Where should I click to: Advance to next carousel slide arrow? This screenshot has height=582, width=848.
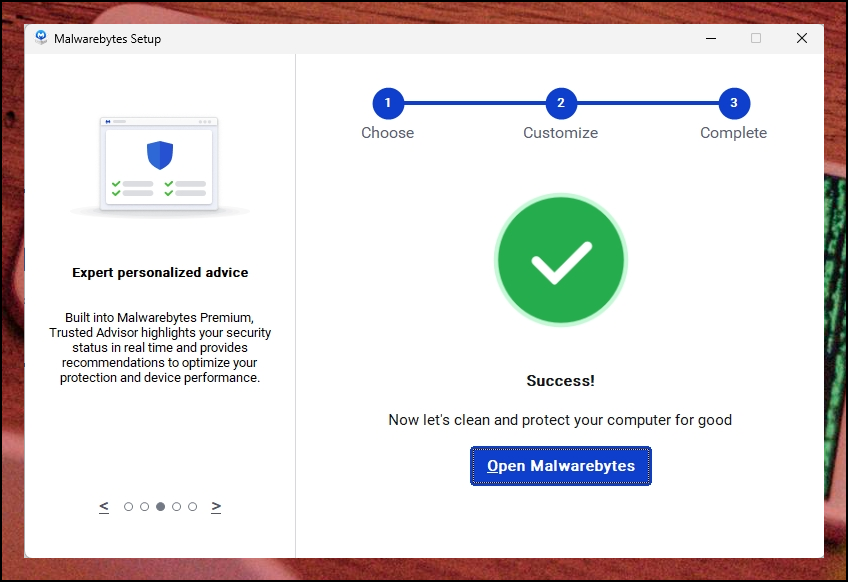tap(216, 507)
